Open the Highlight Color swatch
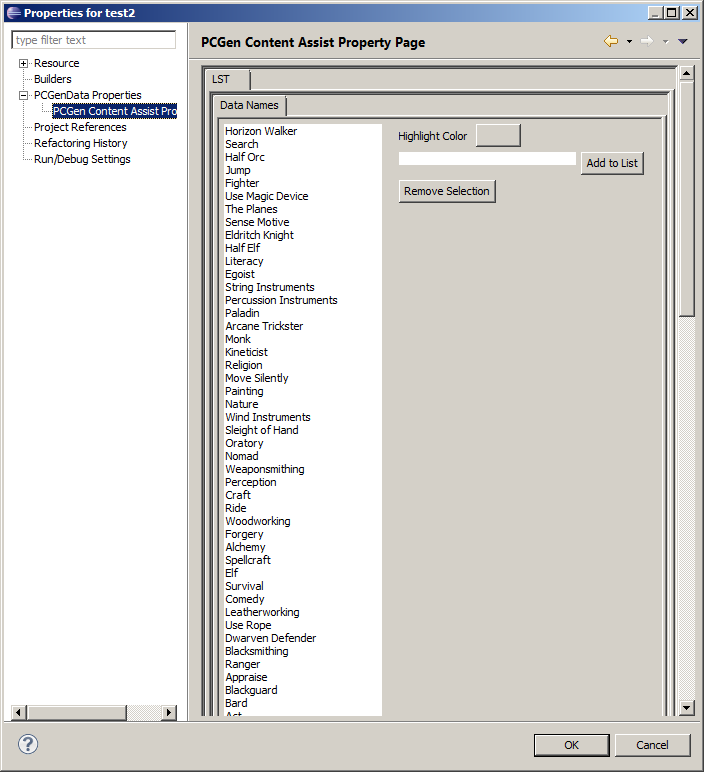The height and width of the screenshot is (772, 704). pyautogui.click(x=498, y=135)
